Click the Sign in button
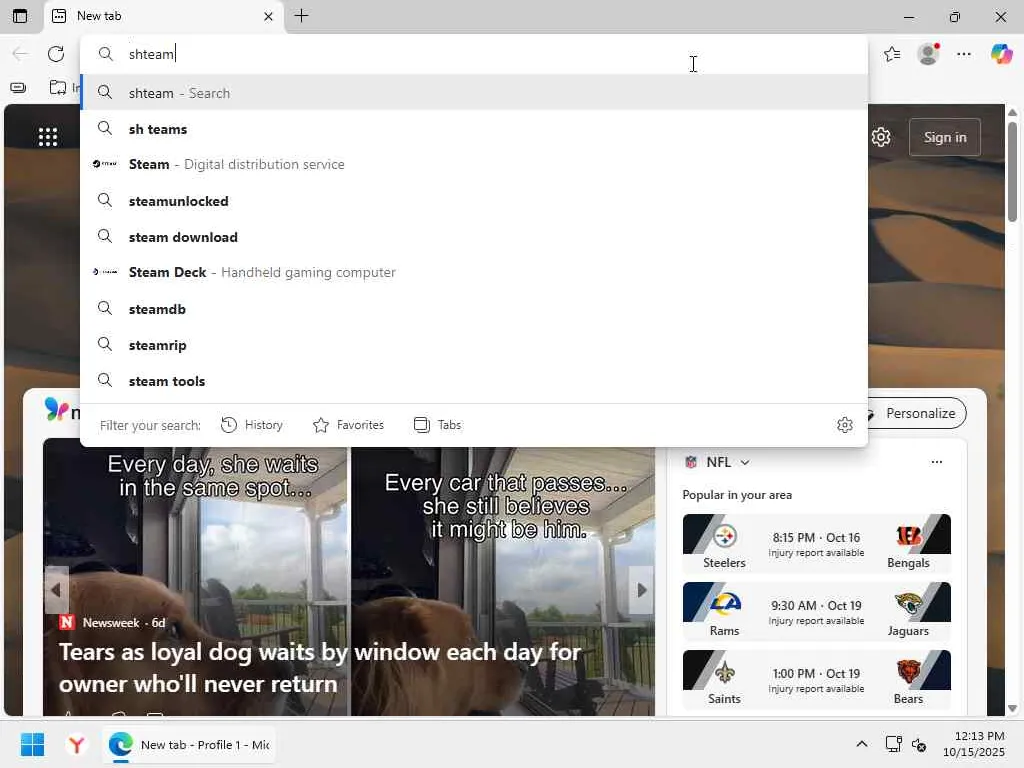The width and height of the screenshot is (1024, 768). click(x=944, y=137)
